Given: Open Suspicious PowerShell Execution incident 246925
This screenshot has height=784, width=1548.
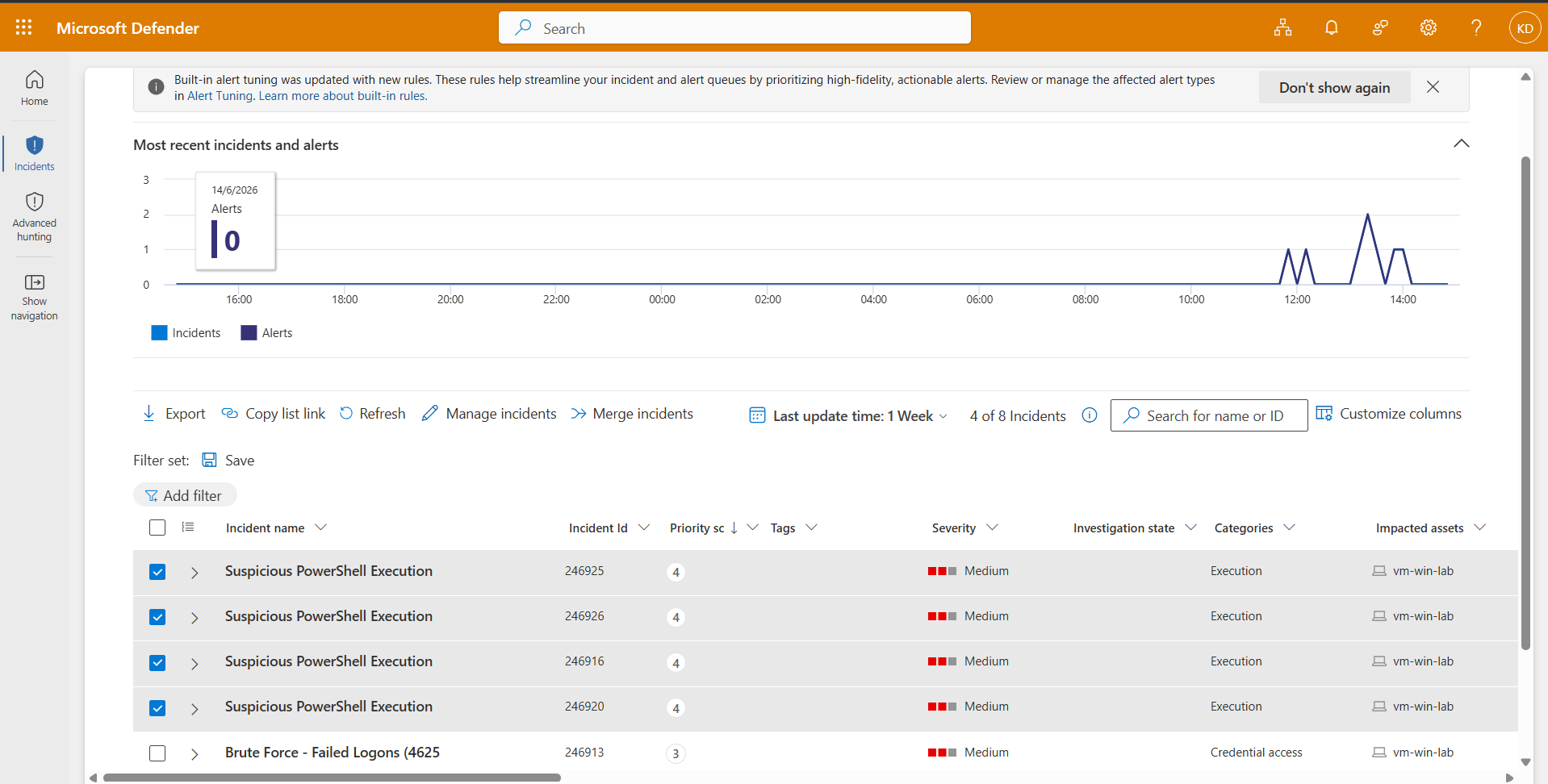Looking at the screenshot, I should (x=328, y=571).
